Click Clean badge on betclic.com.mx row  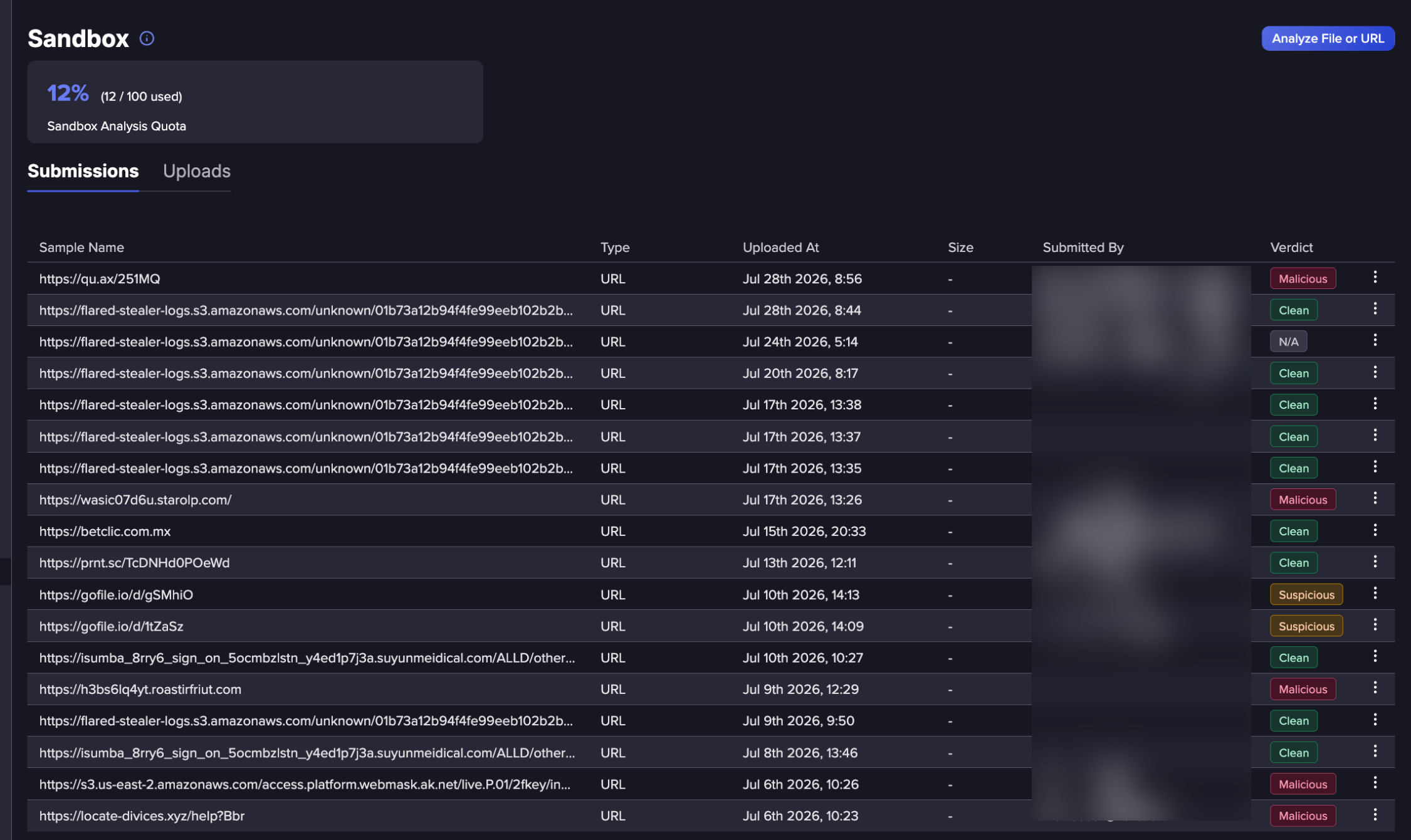[x=1294, y=532]
